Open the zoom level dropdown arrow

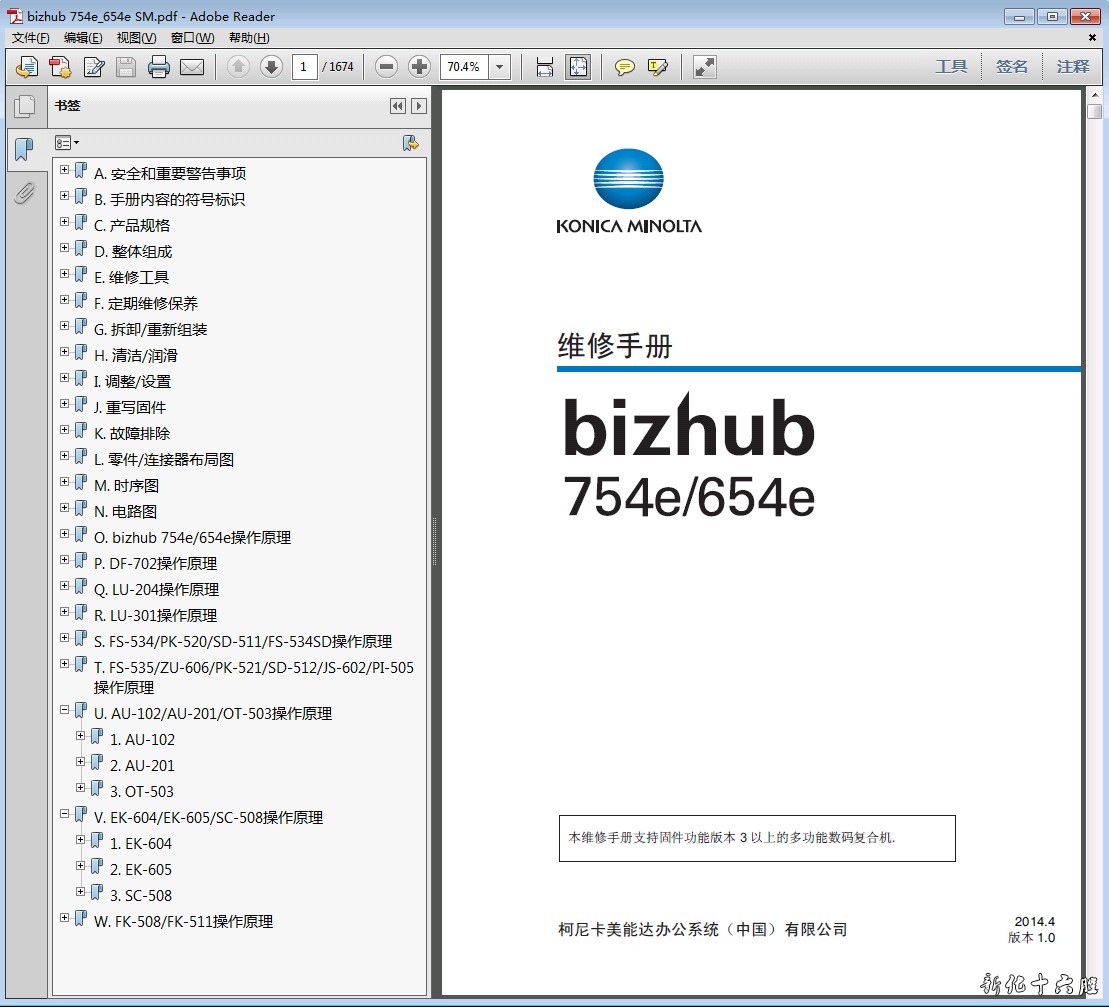point(500,67)
